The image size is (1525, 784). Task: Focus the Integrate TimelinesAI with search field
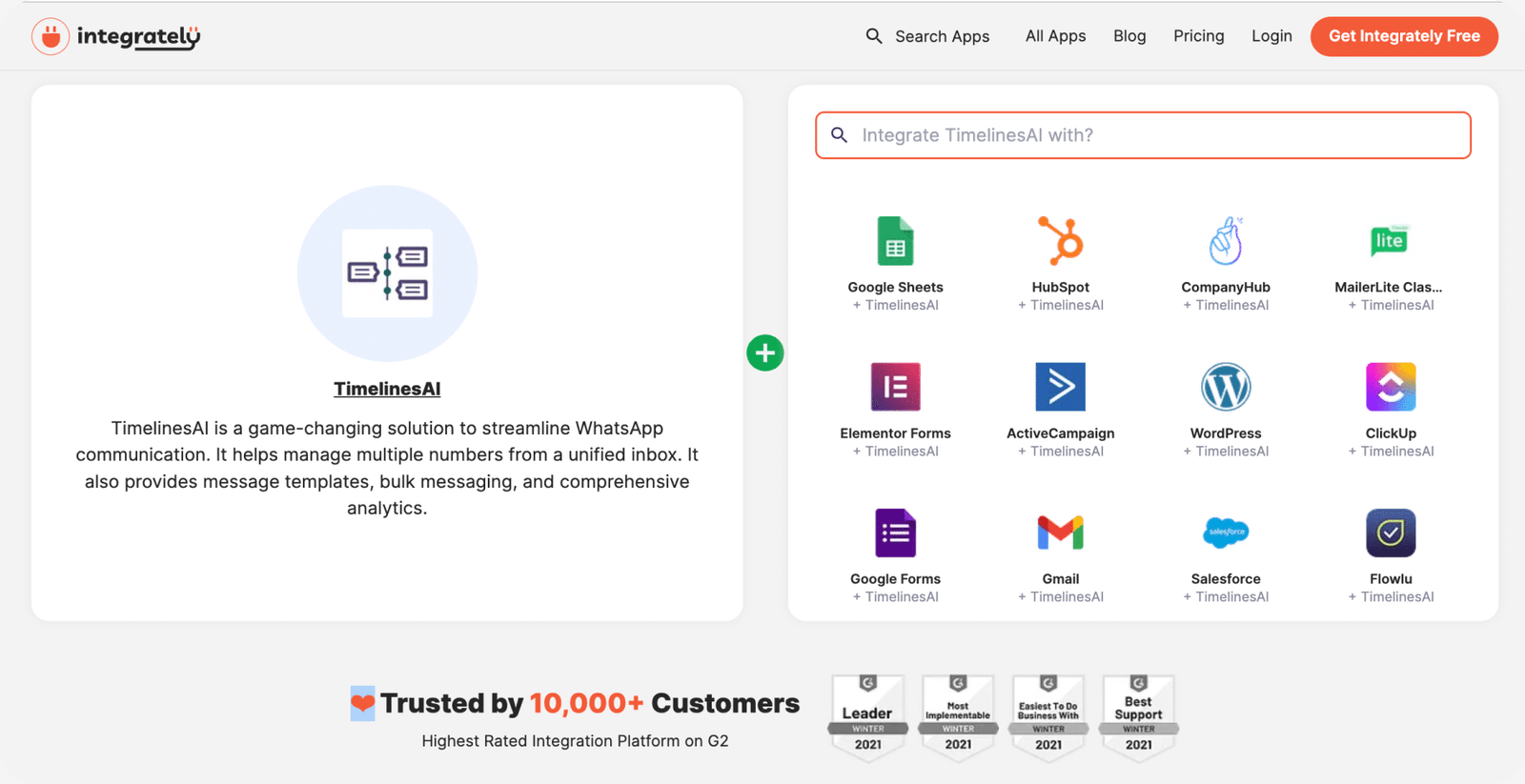point(1143,135)
